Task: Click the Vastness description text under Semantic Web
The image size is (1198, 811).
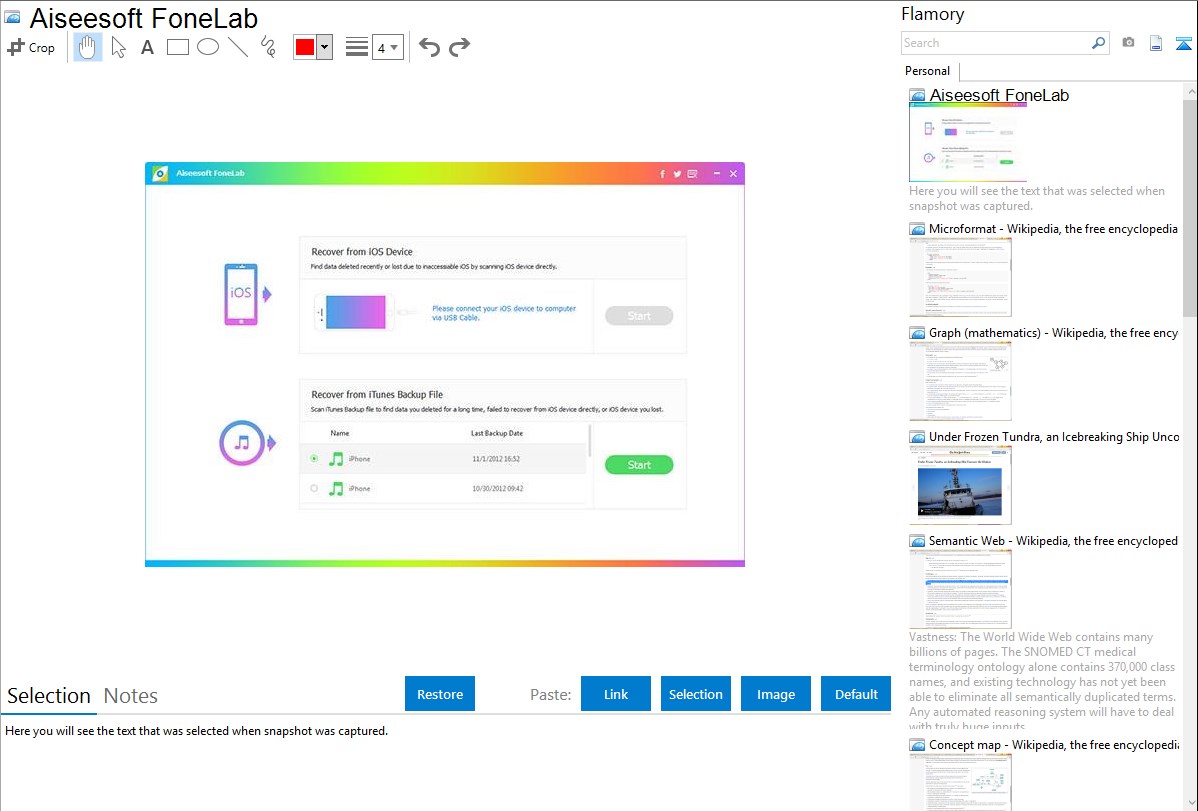Action: tap(1042, 682)
